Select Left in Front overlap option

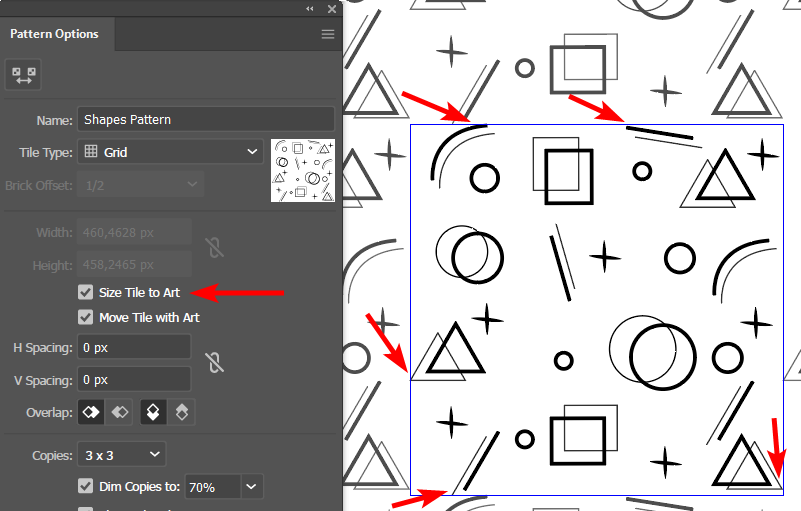tap(91, 412)
